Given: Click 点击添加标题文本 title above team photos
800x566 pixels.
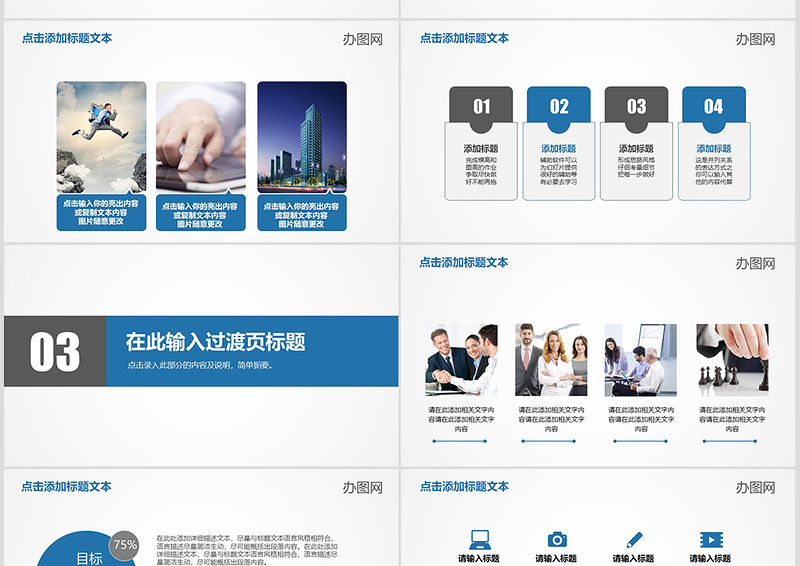Looking at the screenshot, I should (x=464, y=262).
